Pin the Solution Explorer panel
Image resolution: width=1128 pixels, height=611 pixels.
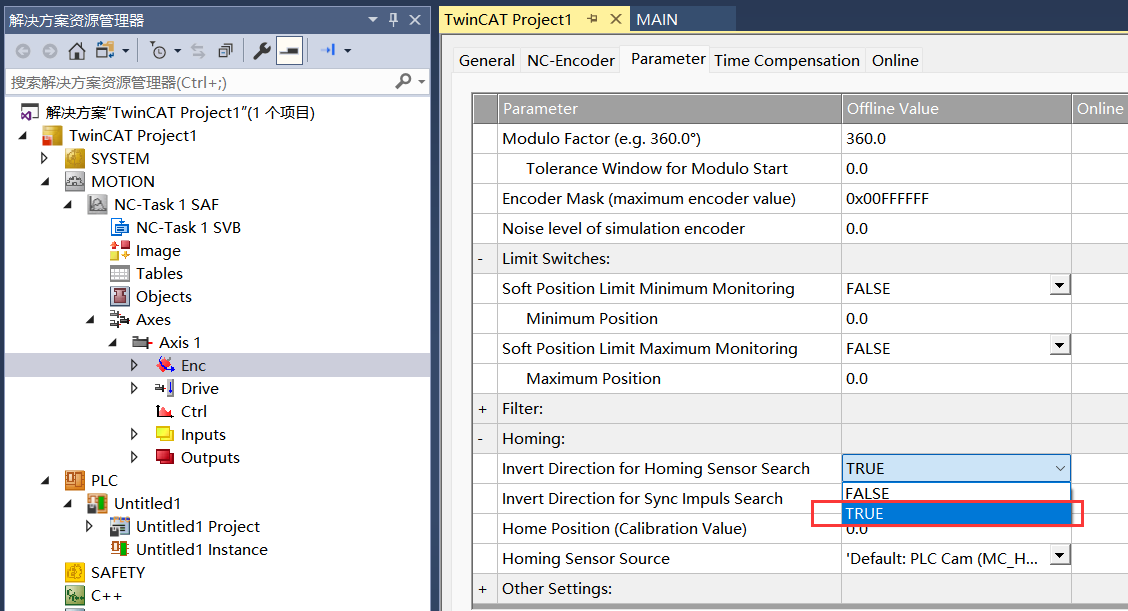[394, 19]
